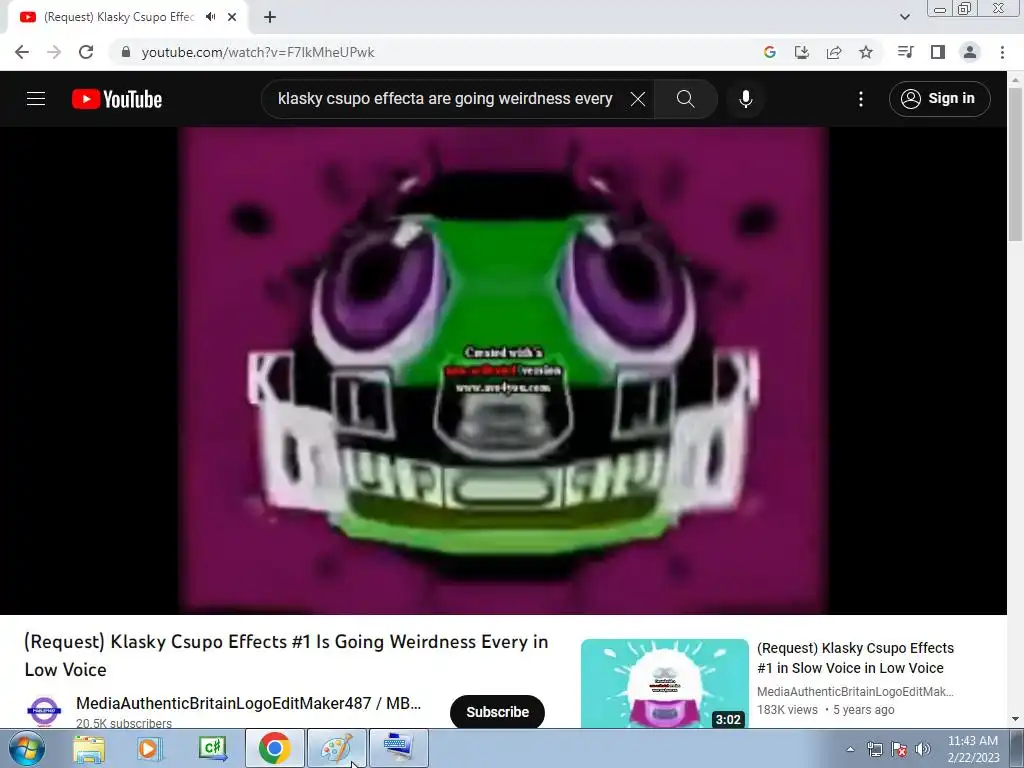Open the volume tray icon

(923, 749)
